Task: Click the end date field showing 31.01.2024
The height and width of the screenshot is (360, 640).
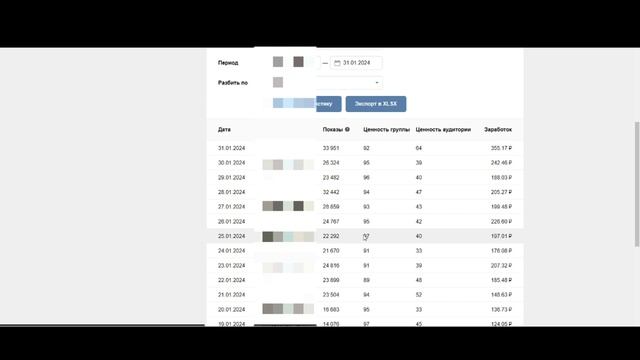Action: click(356, 63)
